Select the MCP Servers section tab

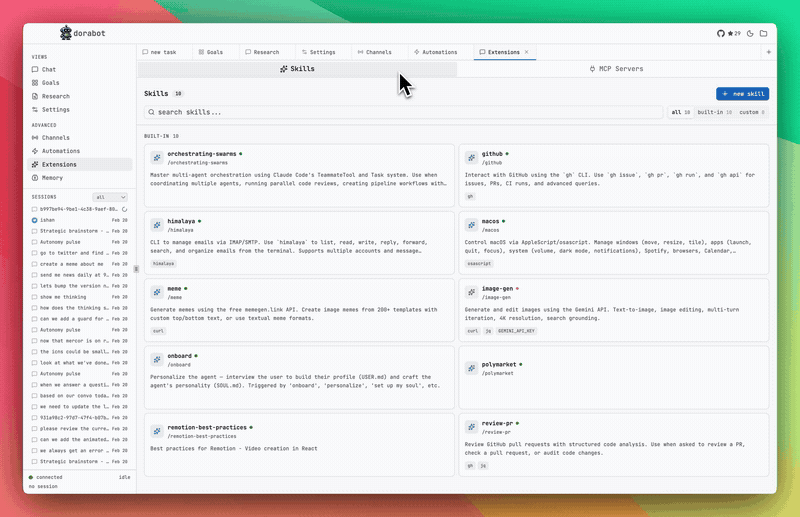616,69
